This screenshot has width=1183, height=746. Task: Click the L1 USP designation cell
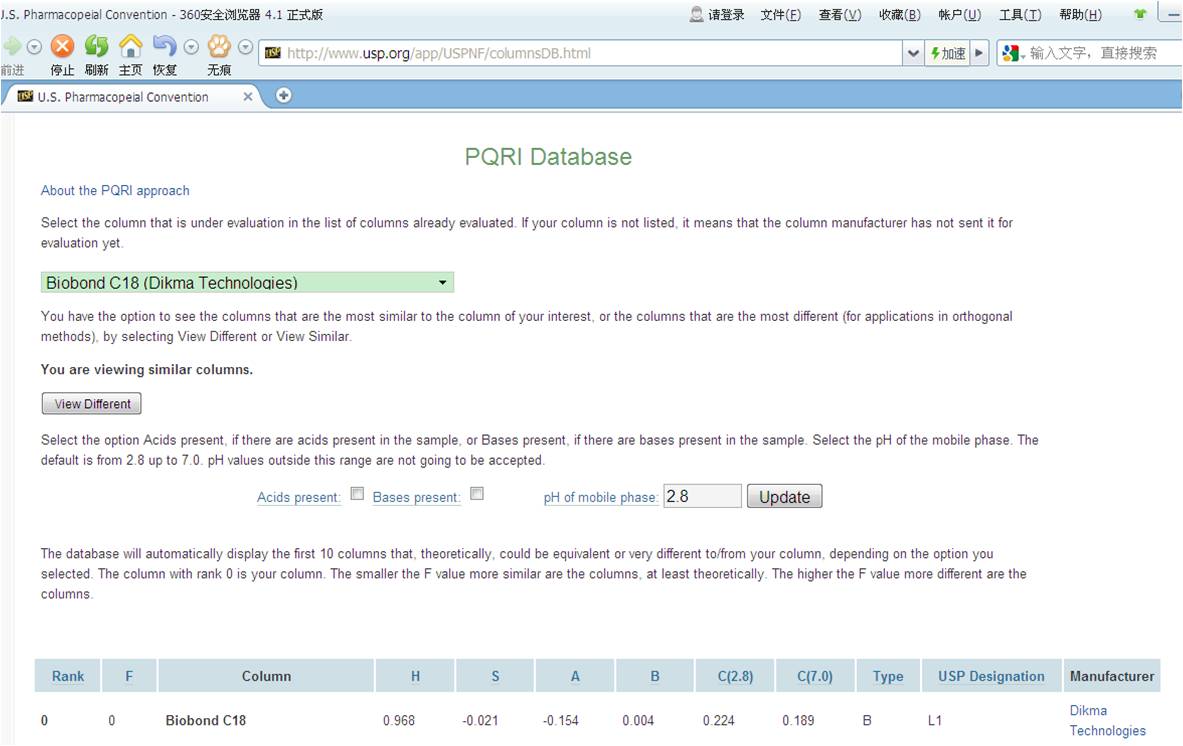[x=935, y=720]
